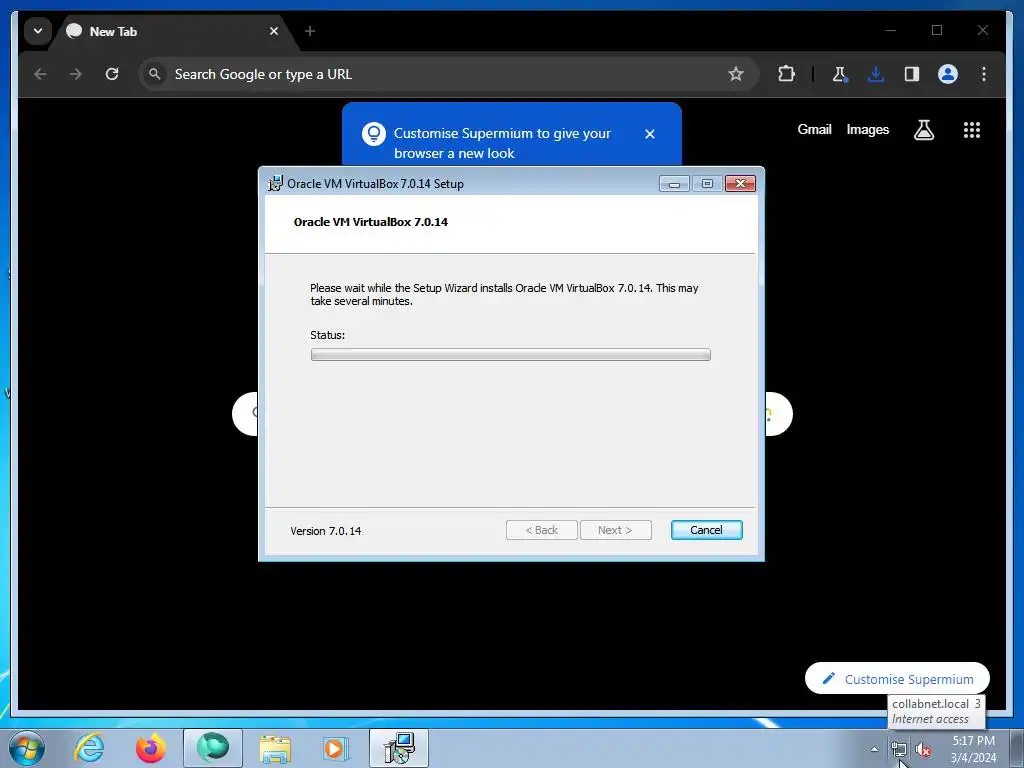This screenshot has width=1024, height=768.
Task: Toggle the browser side panel
Action: tap(912, 74)
